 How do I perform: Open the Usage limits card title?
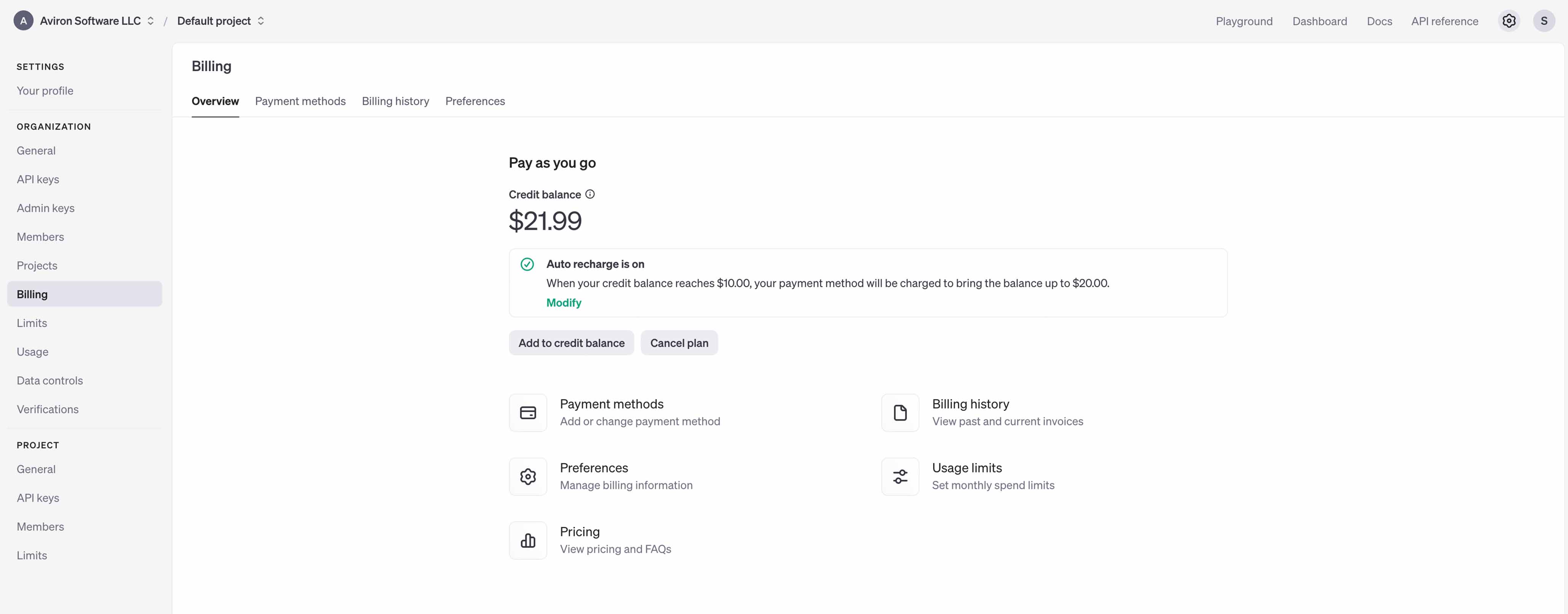tap(967, 468)
